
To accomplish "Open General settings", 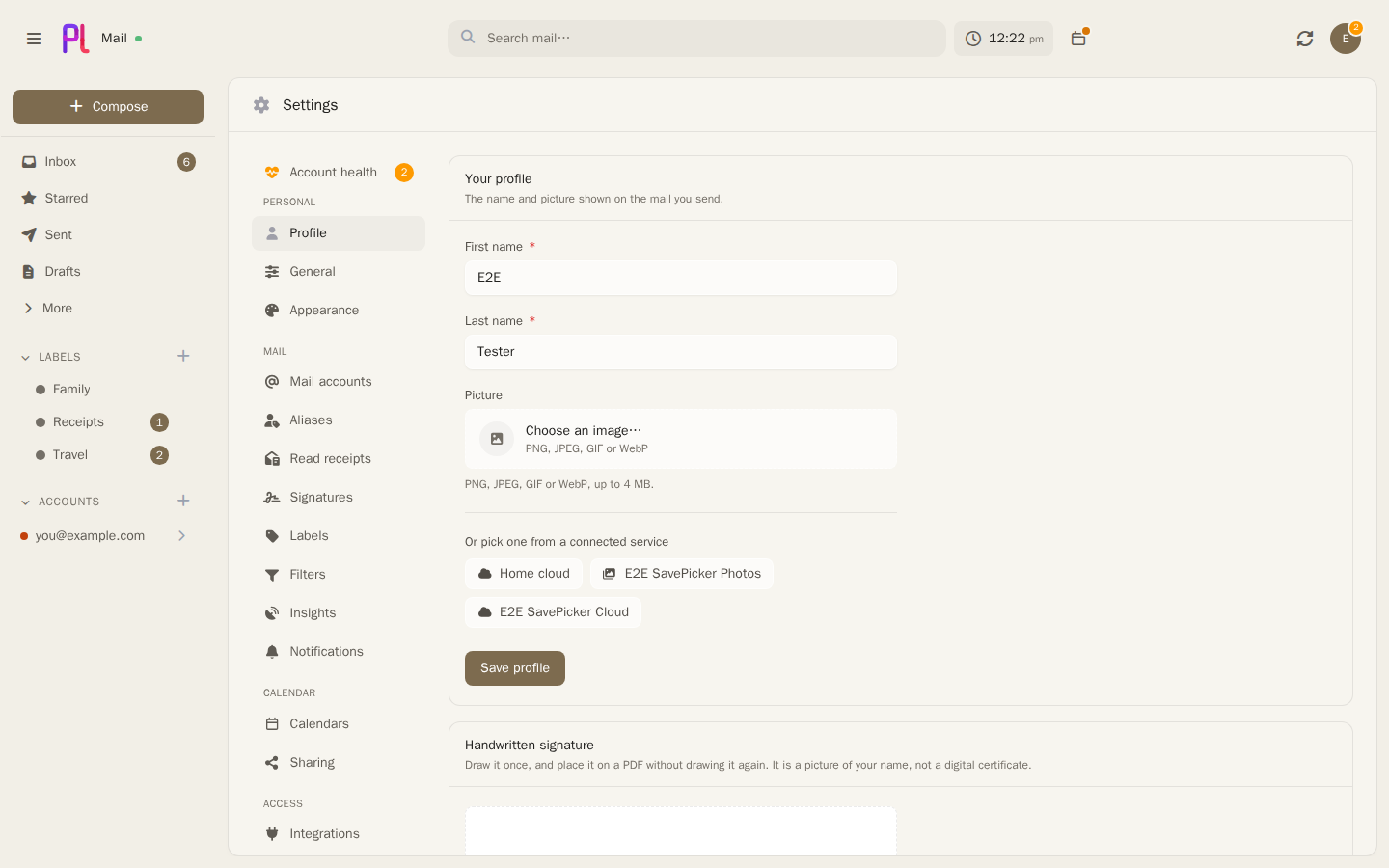I will coord(339,272).
